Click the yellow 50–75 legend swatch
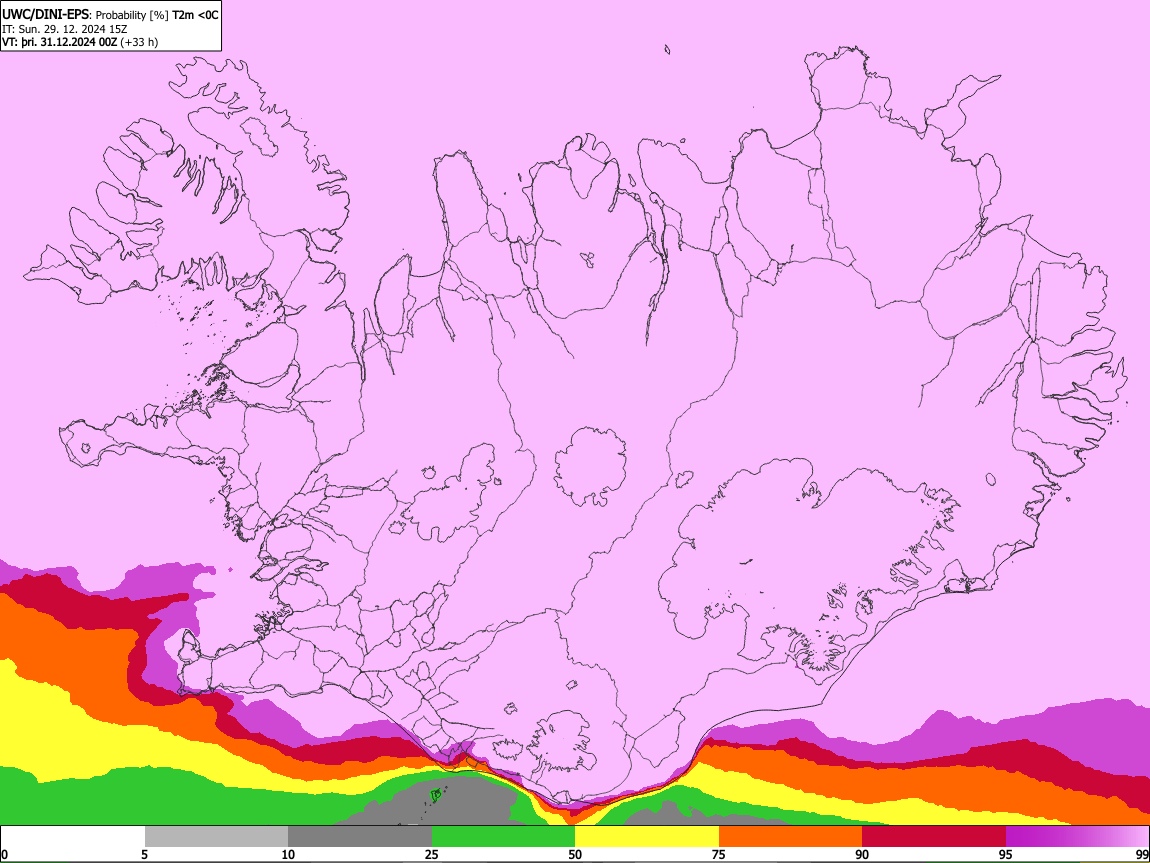Image resolution: width=1150 pixels, height=863 pixels. coord(647,837)
